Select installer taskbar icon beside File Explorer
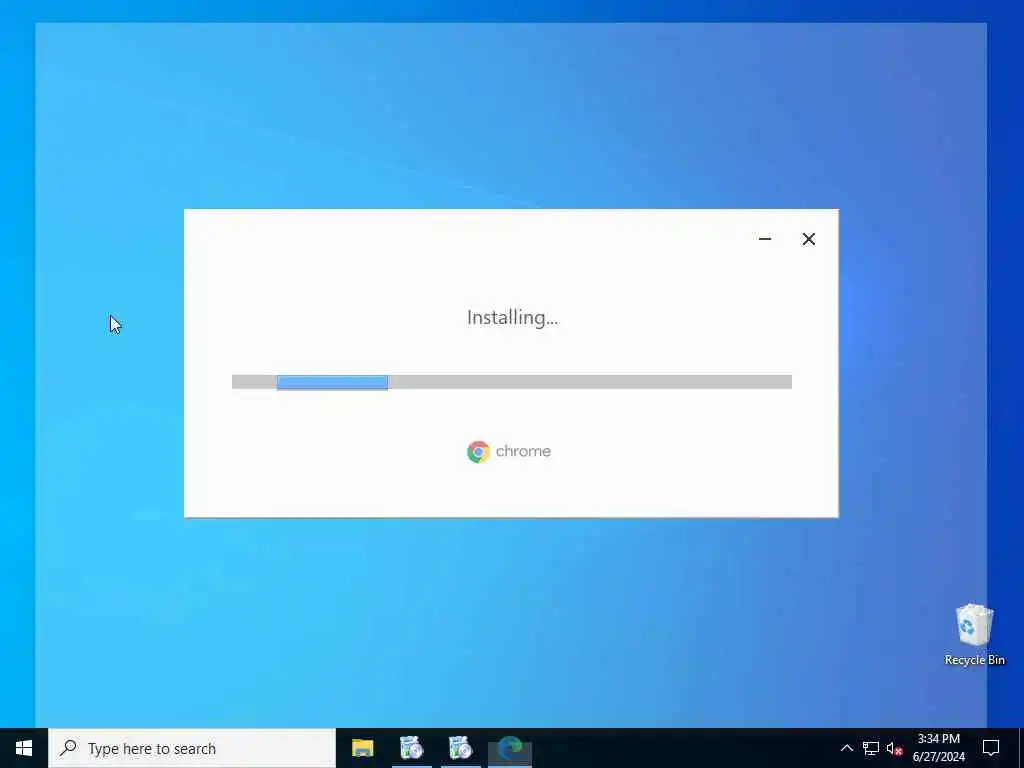This screenshot has width=1024, height=768. [411, 748]
